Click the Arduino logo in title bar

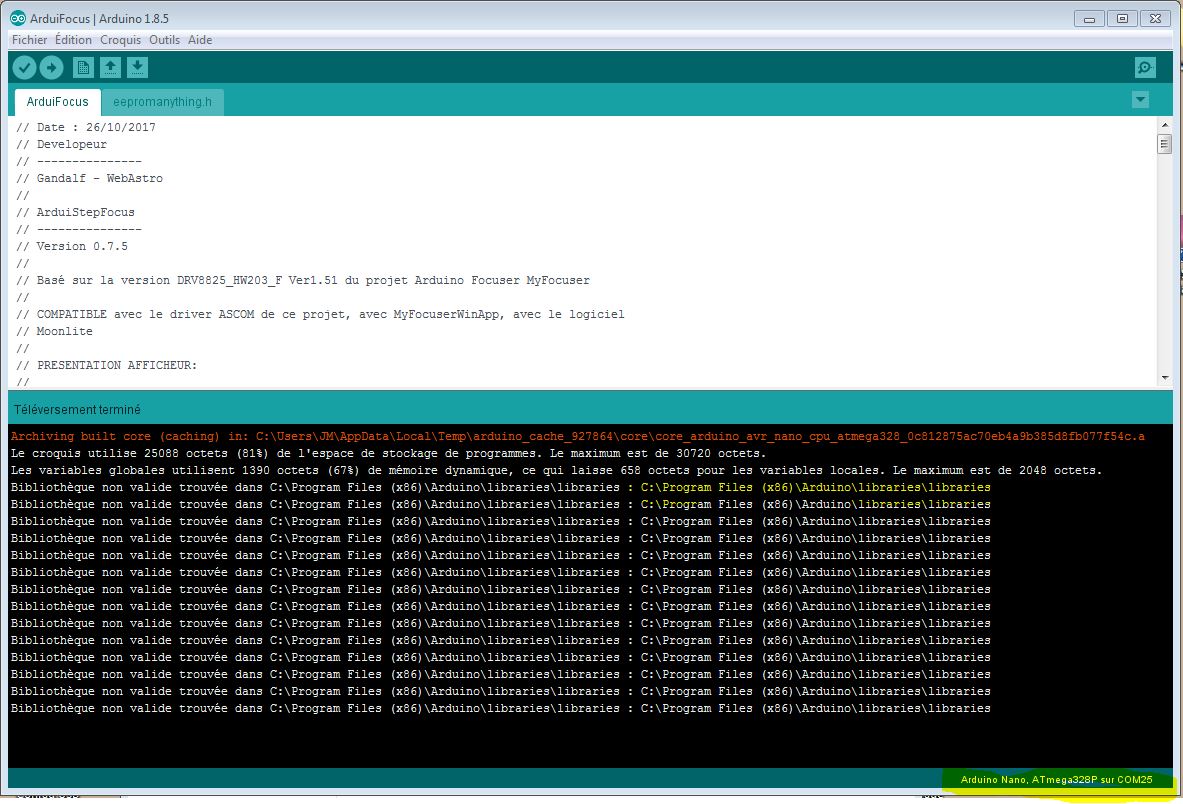coord(18,18)
